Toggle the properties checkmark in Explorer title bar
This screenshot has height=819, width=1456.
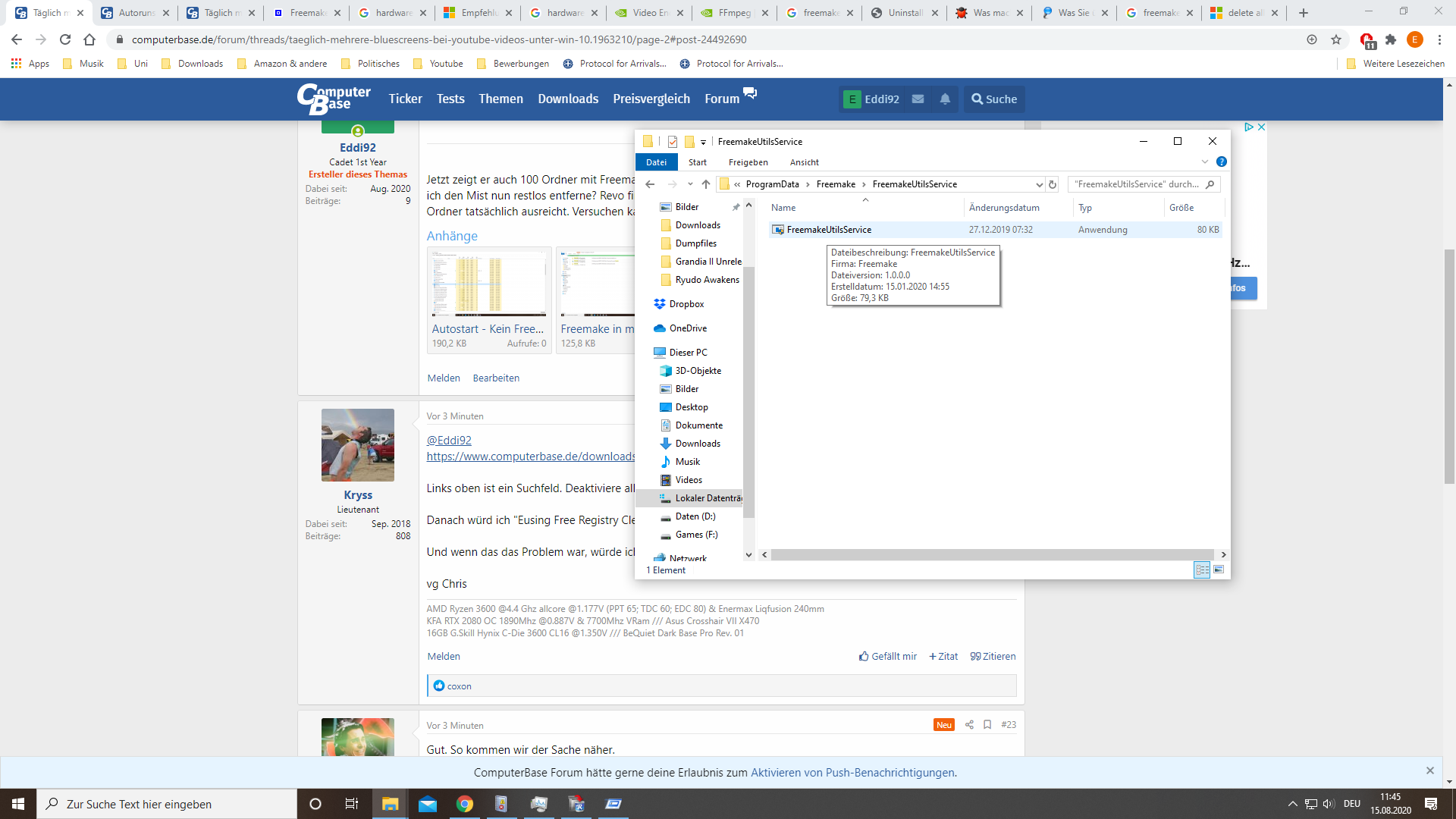click(673, 142)
